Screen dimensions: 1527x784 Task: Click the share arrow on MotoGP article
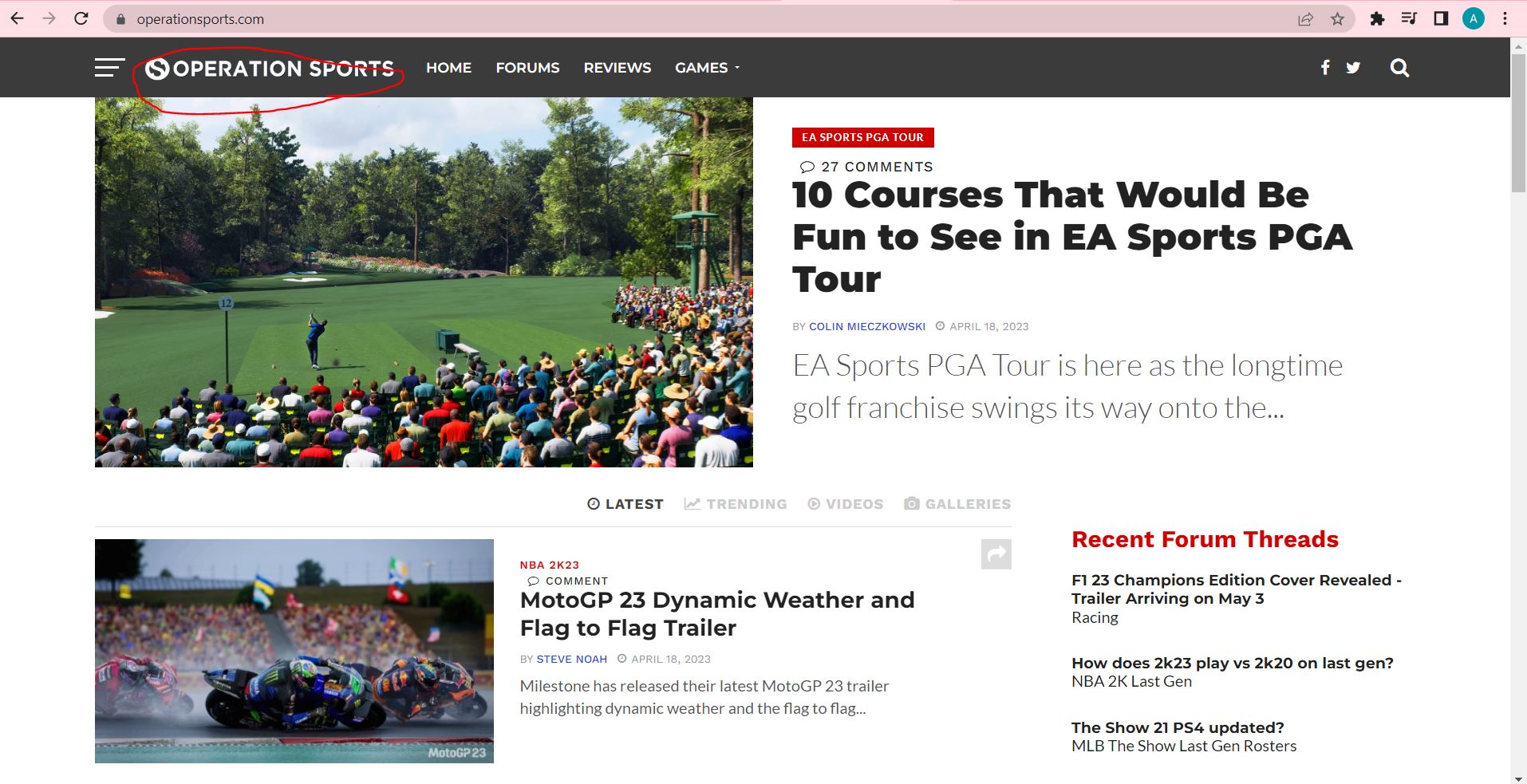coord(996,554)
